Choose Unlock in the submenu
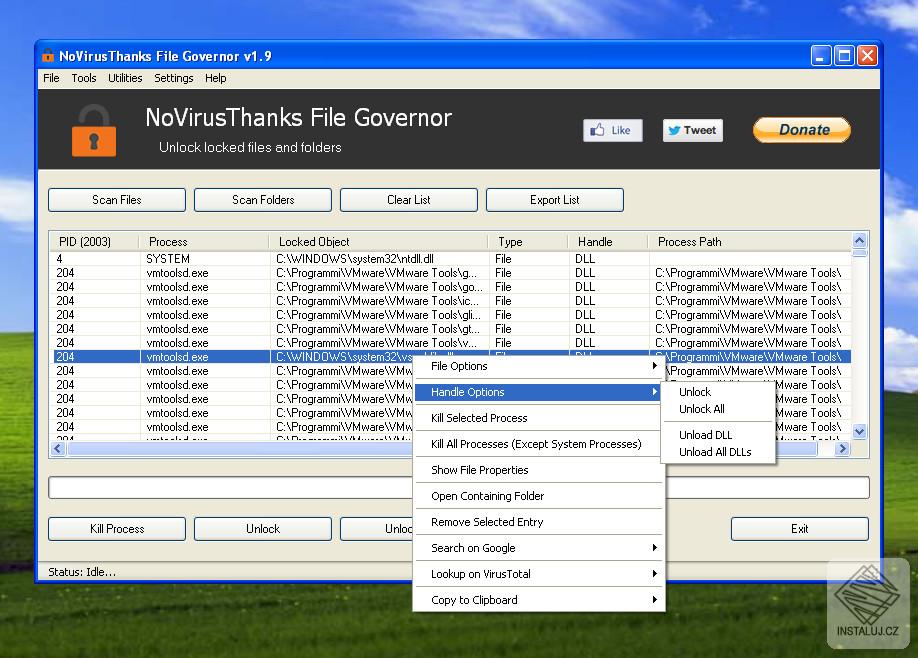 pyautogui.click(x=718, y=392)
